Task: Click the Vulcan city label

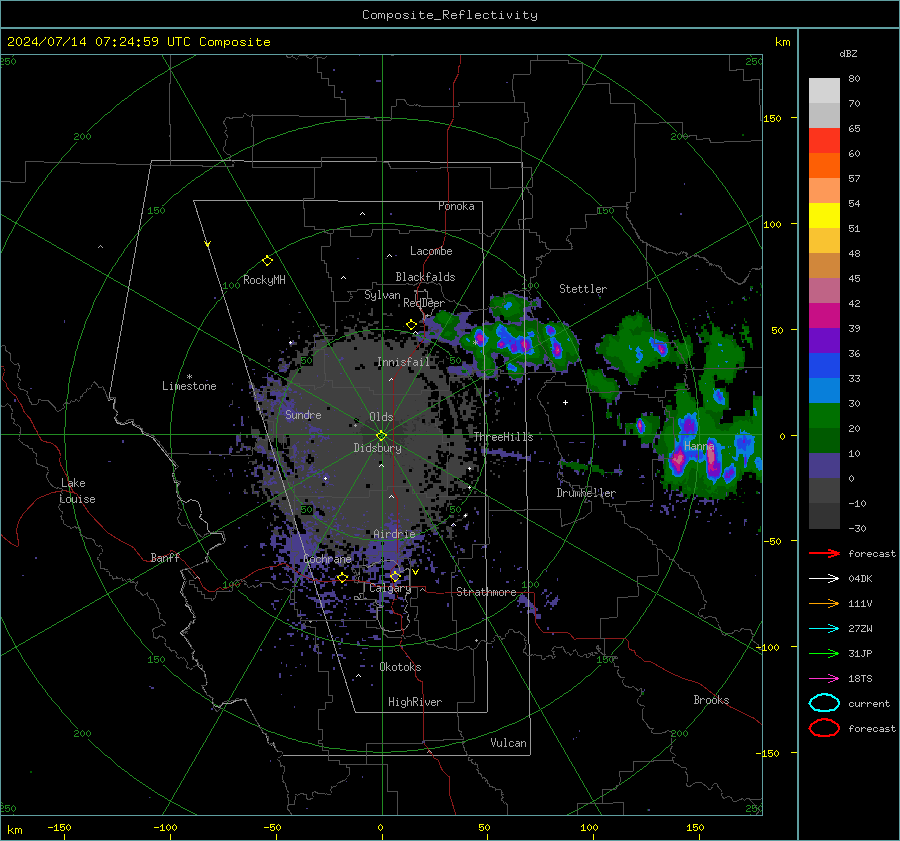Action: [x=508, y=743]
